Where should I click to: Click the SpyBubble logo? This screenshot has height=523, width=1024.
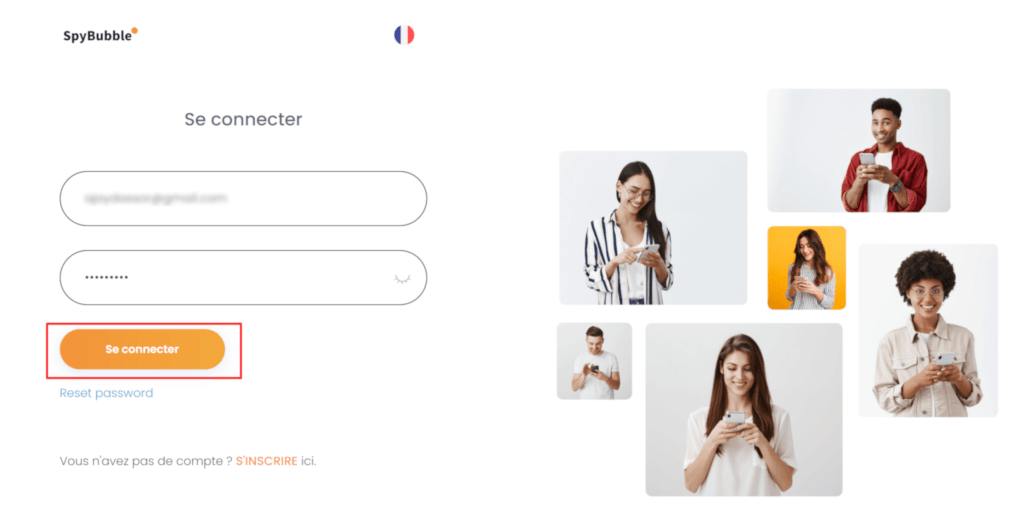[x=100, y=35]
